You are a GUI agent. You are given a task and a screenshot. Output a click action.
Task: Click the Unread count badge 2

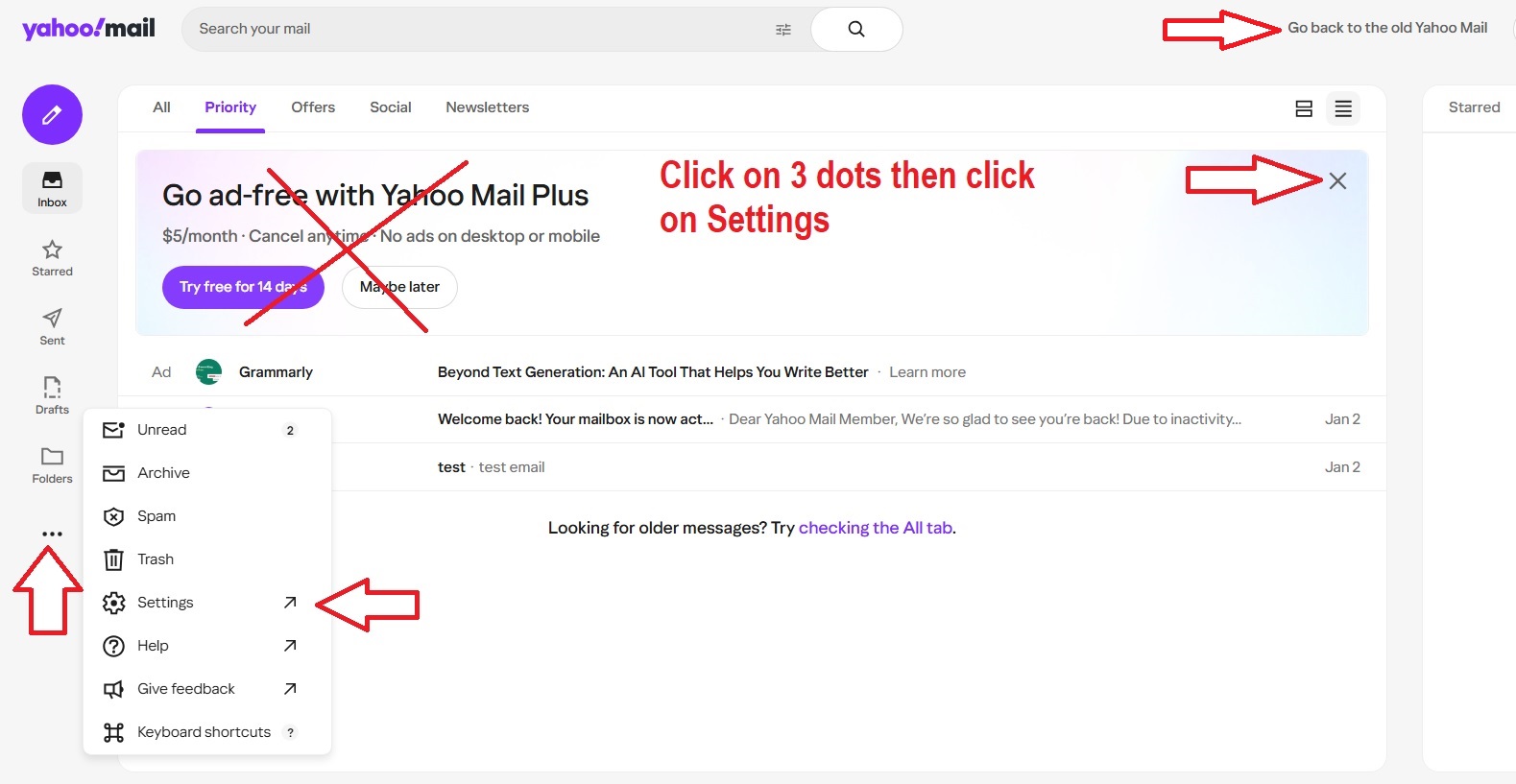[290, 431]
